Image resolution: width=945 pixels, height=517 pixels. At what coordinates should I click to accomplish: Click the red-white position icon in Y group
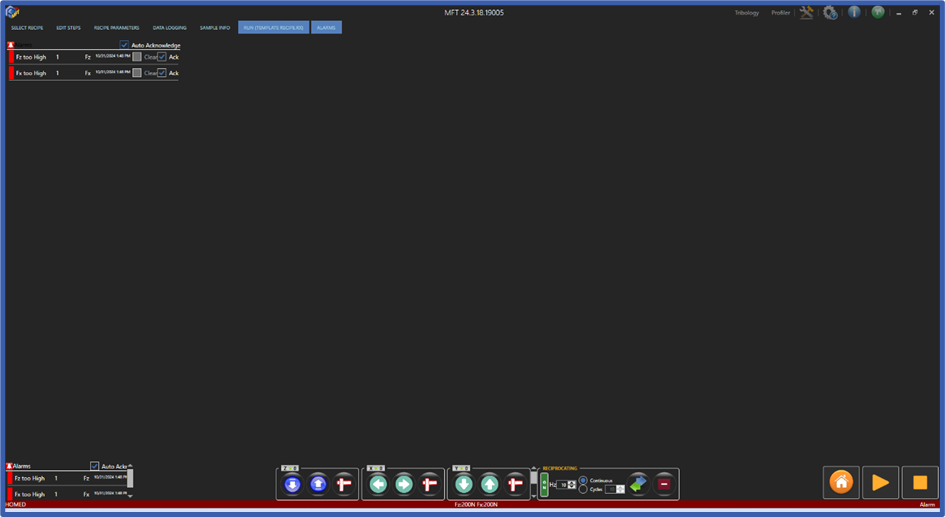point(515,484)
